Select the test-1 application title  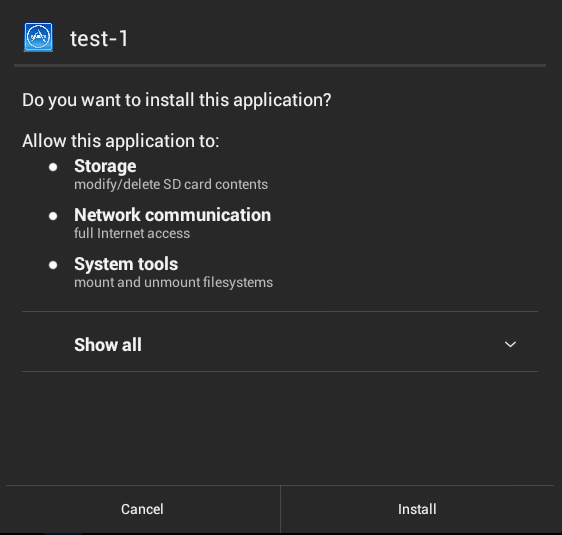coord(99,38)
